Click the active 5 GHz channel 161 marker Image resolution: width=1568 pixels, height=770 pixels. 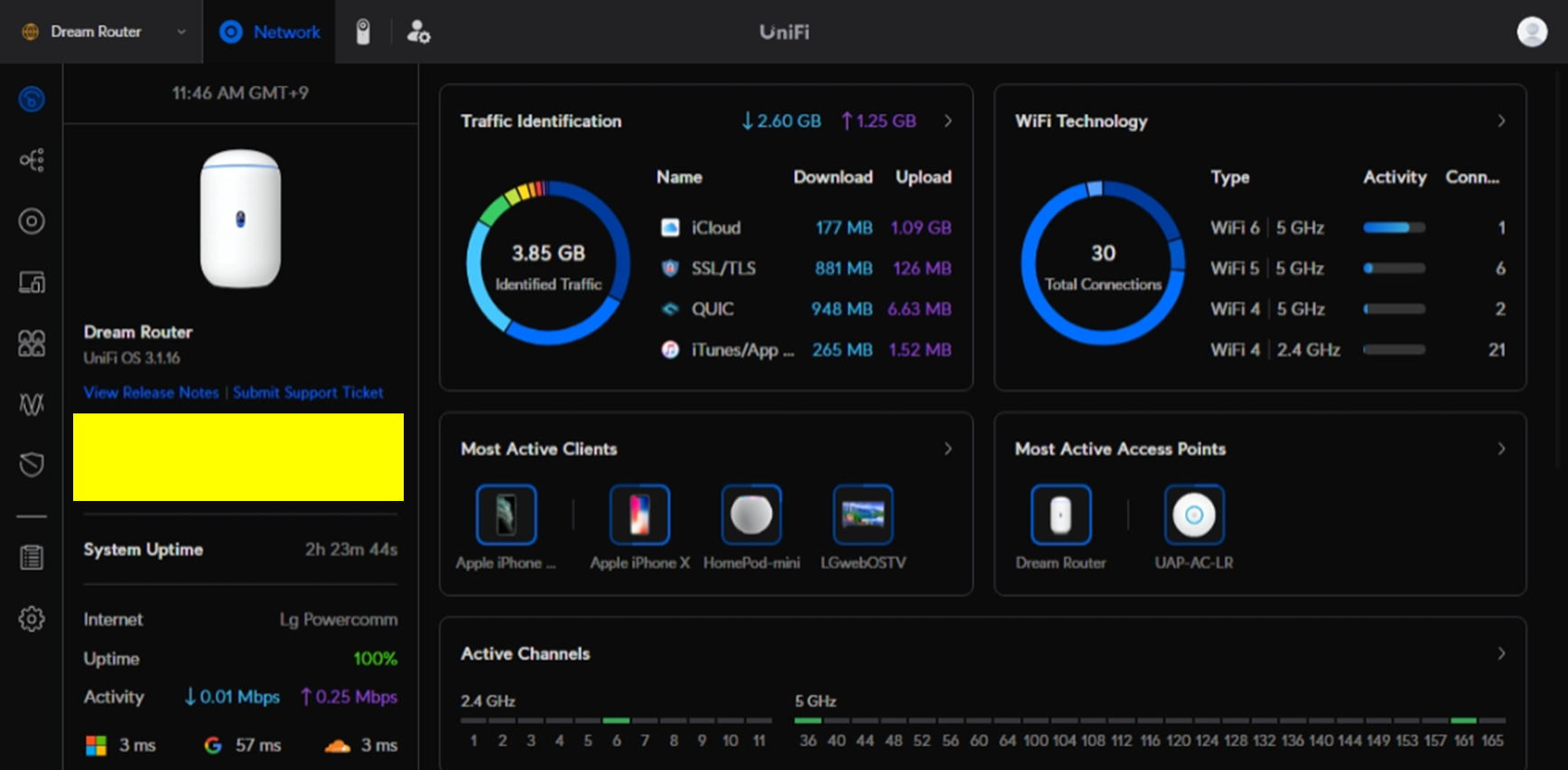pos(1463,720)
